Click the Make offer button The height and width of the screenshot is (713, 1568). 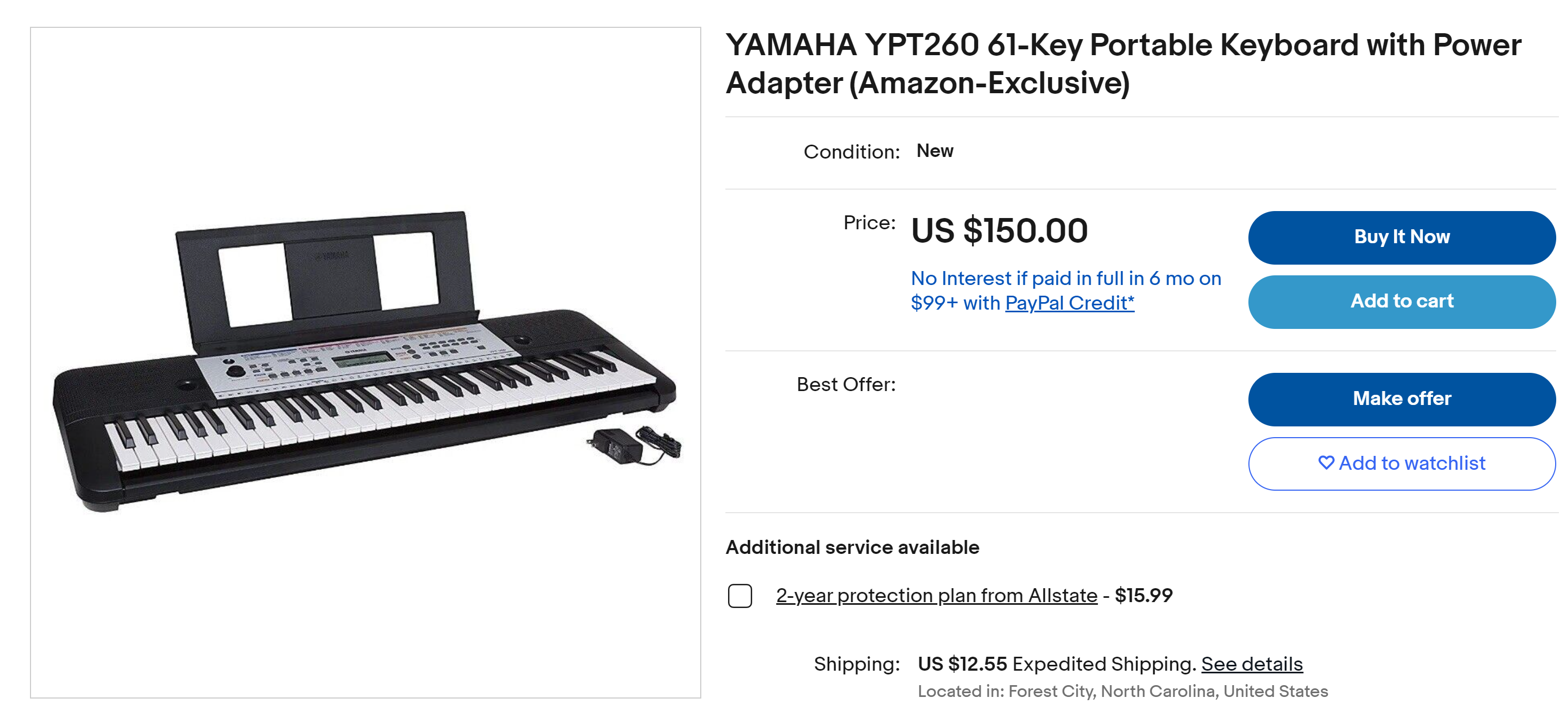pos(1401,399)
